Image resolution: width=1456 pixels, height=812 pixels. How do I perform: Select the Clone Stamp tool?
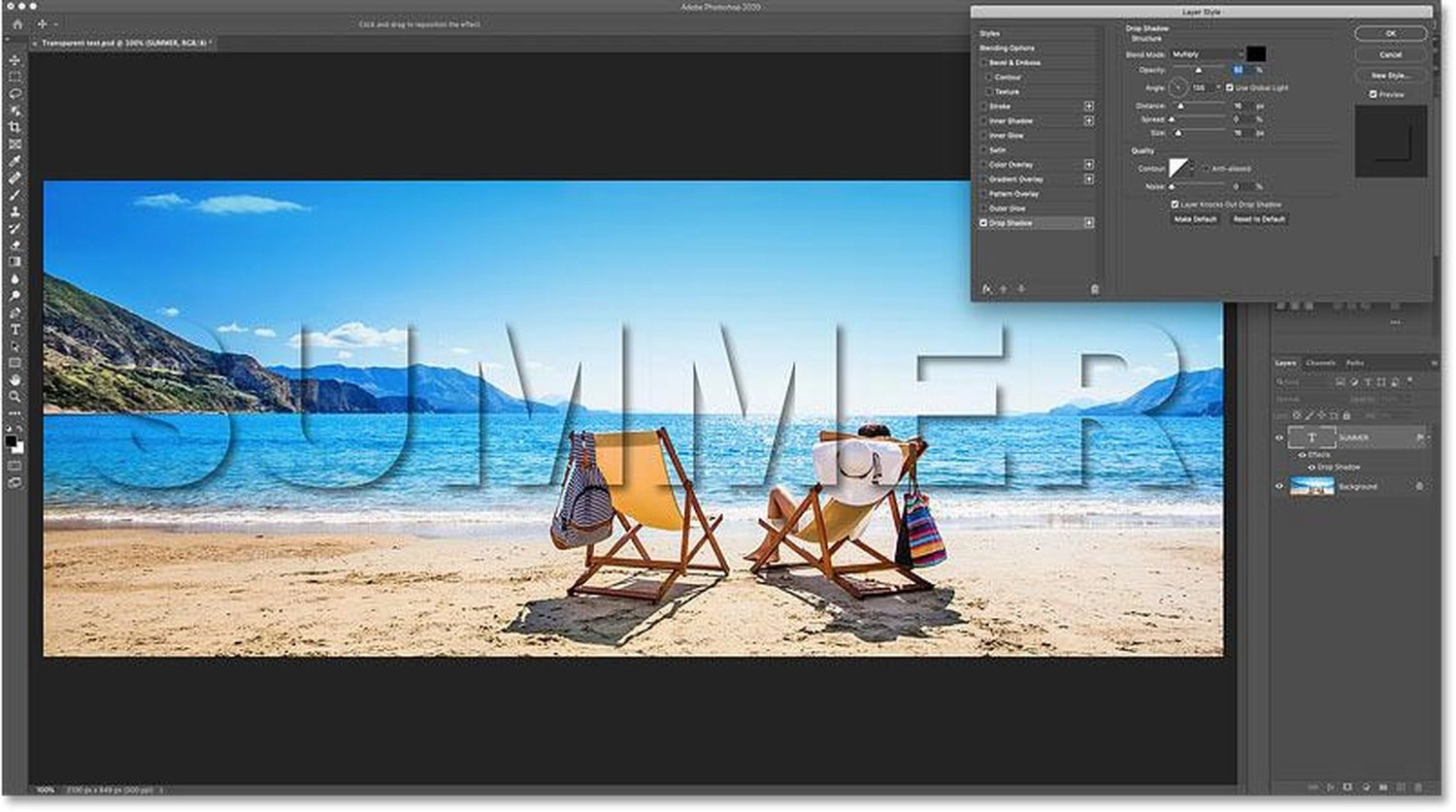15,211
